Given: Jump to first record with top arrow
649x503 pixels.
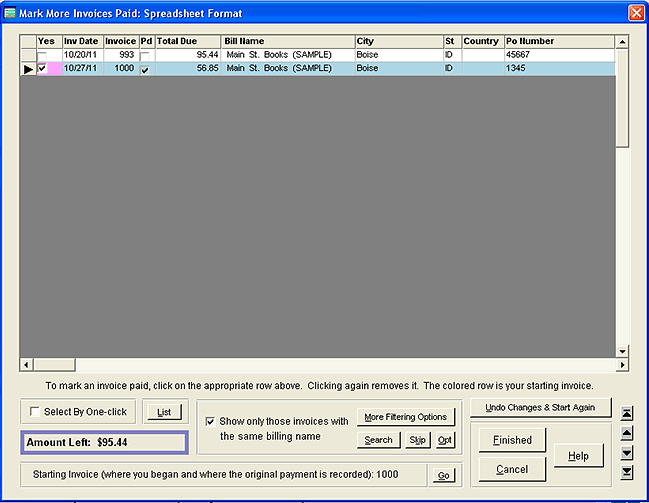Looking at the screenshot, I should point(627,413).
